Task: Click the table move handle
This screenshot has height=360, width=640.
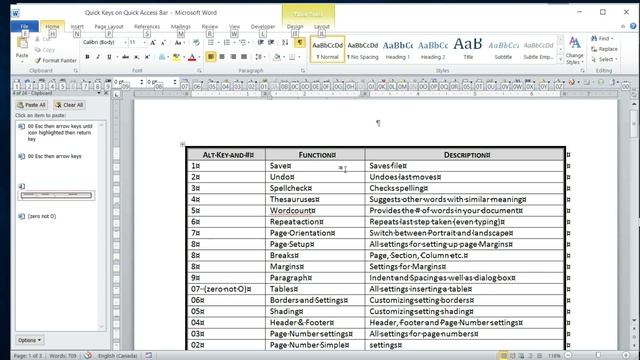Action: (182, 144)
